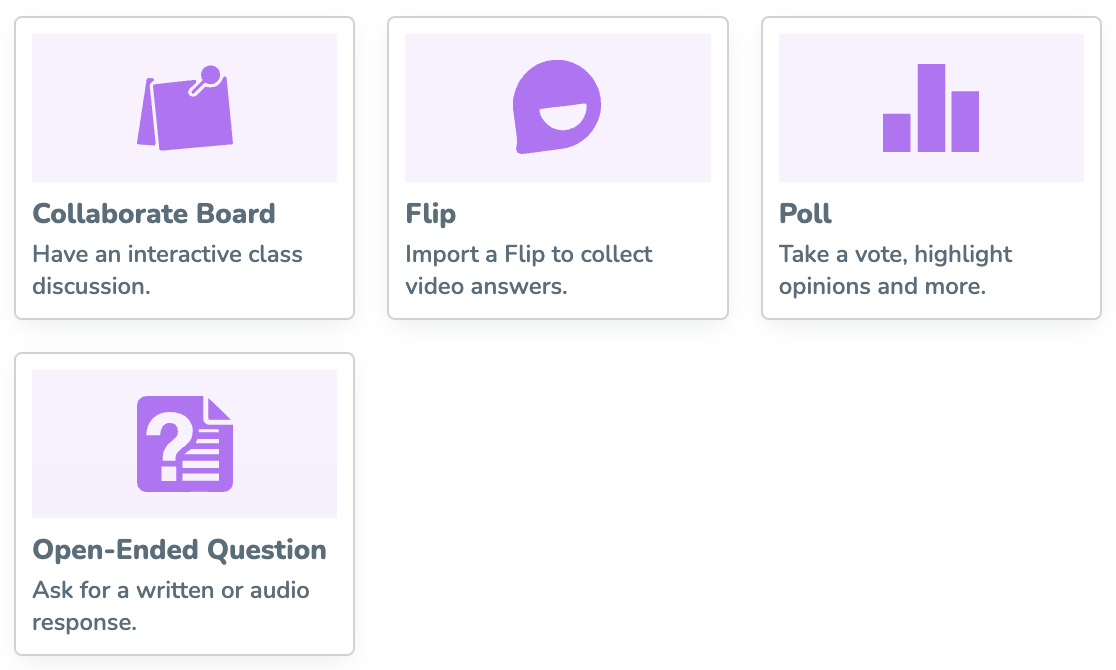This screenshot has height=670, width=1116.
Task: Click the bottom padding of the Collaborate Board card
Action: pyautogui.click(x=185, y=309)
